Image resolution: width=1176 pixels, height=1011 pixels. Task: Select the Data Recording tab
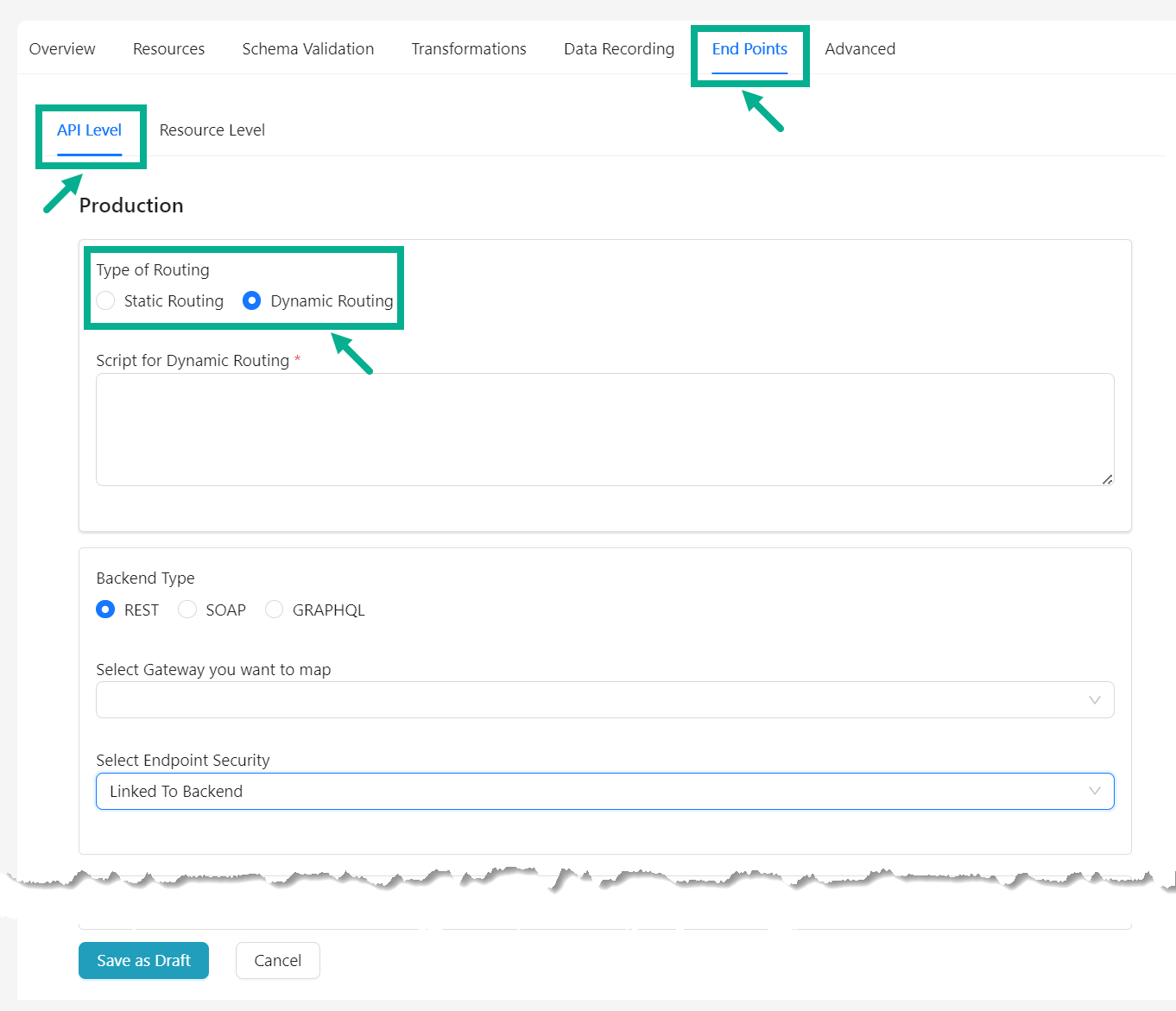coord(618,49)
